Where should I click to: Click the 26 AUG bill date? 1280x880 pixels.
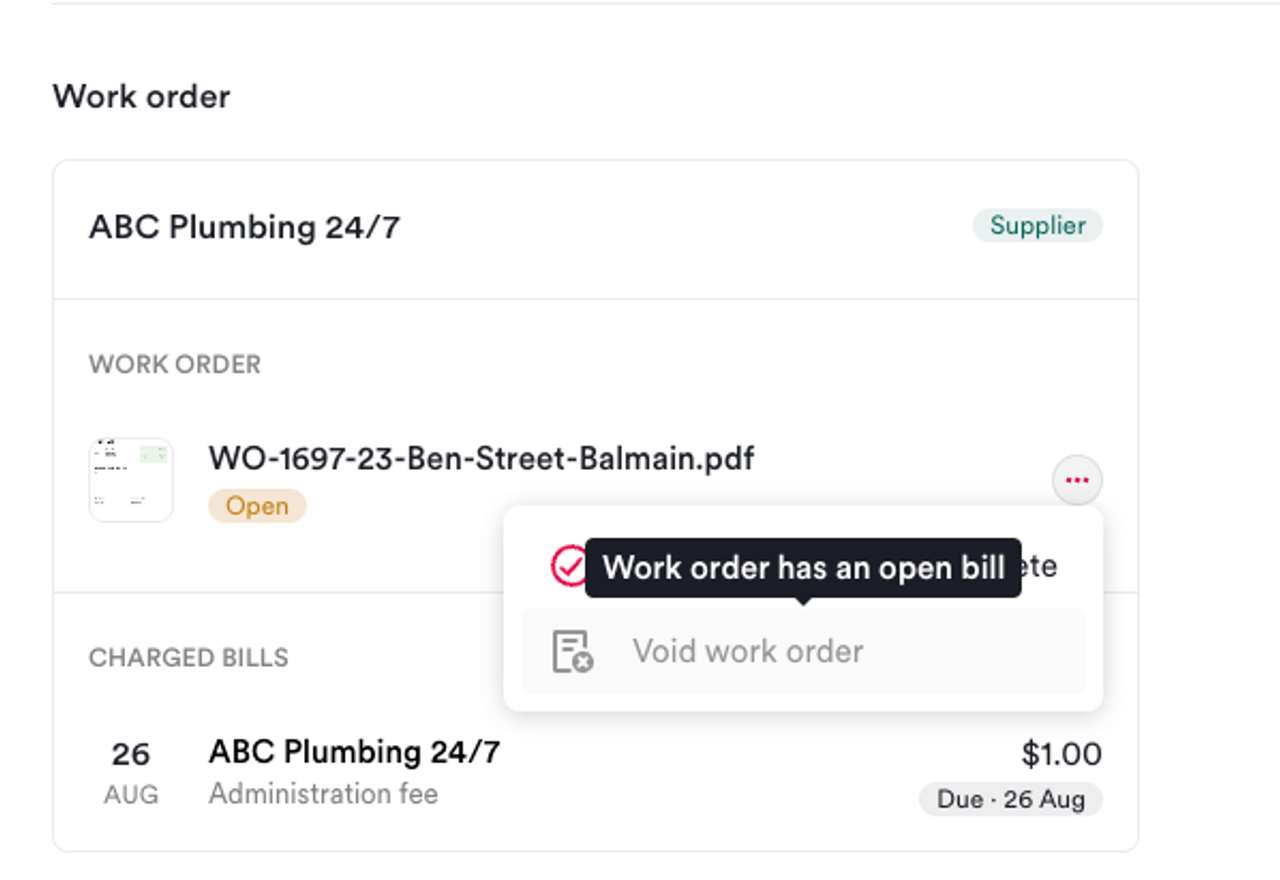[x=131, y=772]
